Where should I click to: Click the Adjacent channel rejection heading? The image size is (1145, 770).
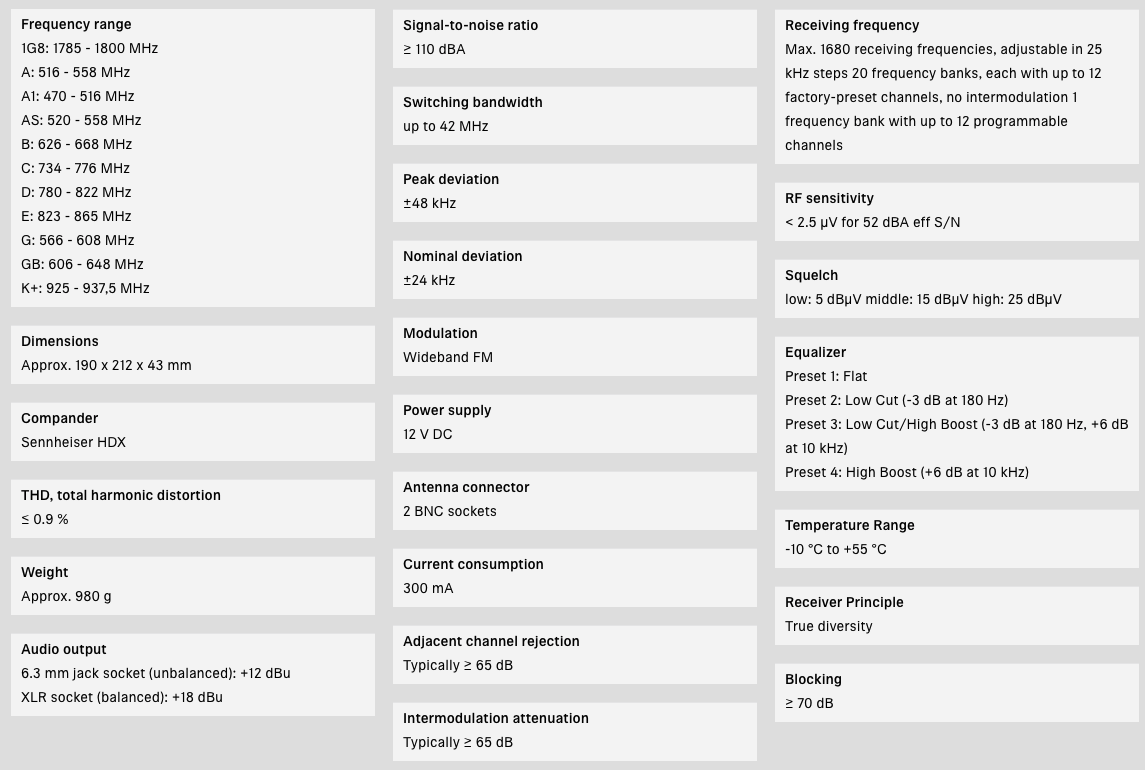pos(491,641)
